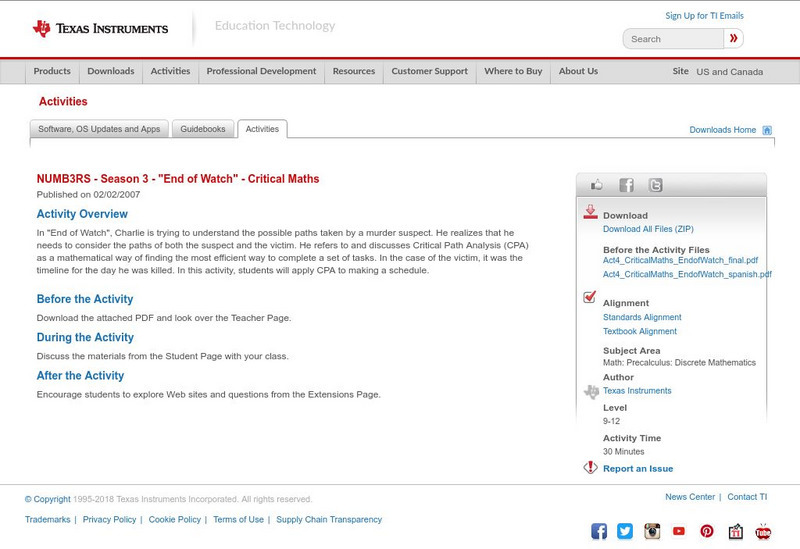Click the gray TI logo beside Author

pos(591,391)
